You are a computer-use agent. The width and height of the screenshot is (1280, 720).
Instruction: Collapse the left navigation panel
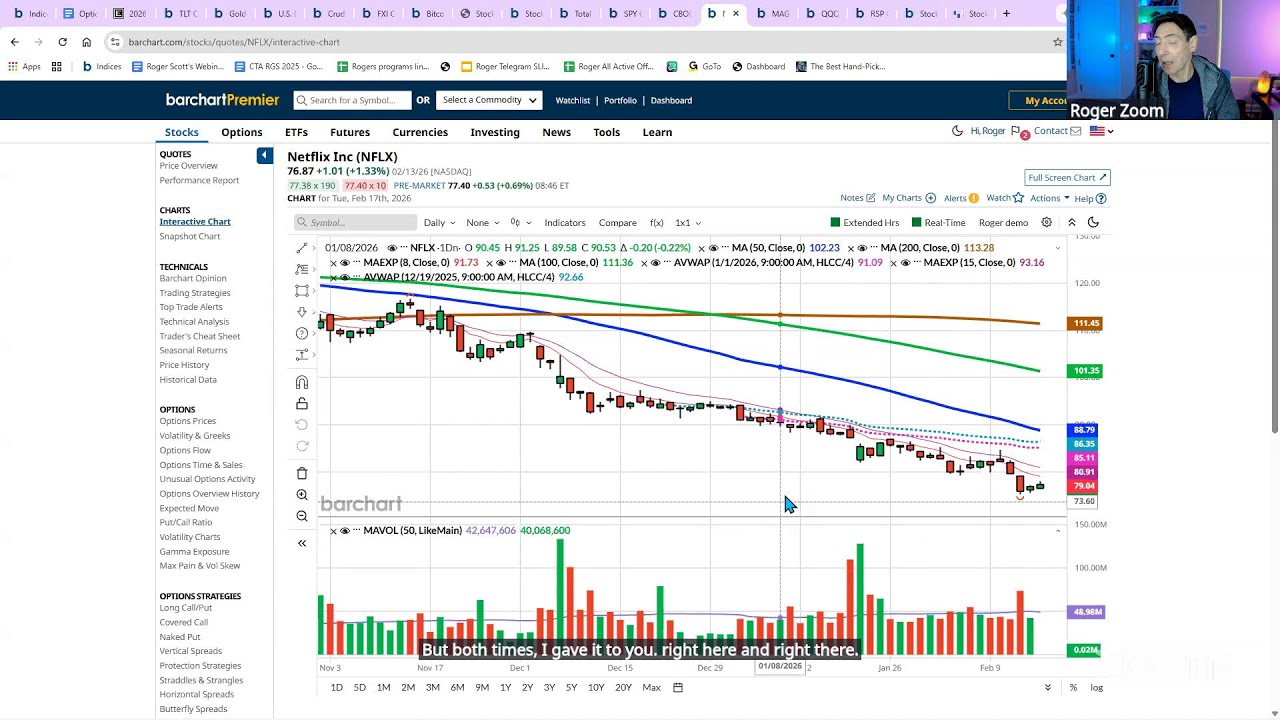[x=264, y=155]
